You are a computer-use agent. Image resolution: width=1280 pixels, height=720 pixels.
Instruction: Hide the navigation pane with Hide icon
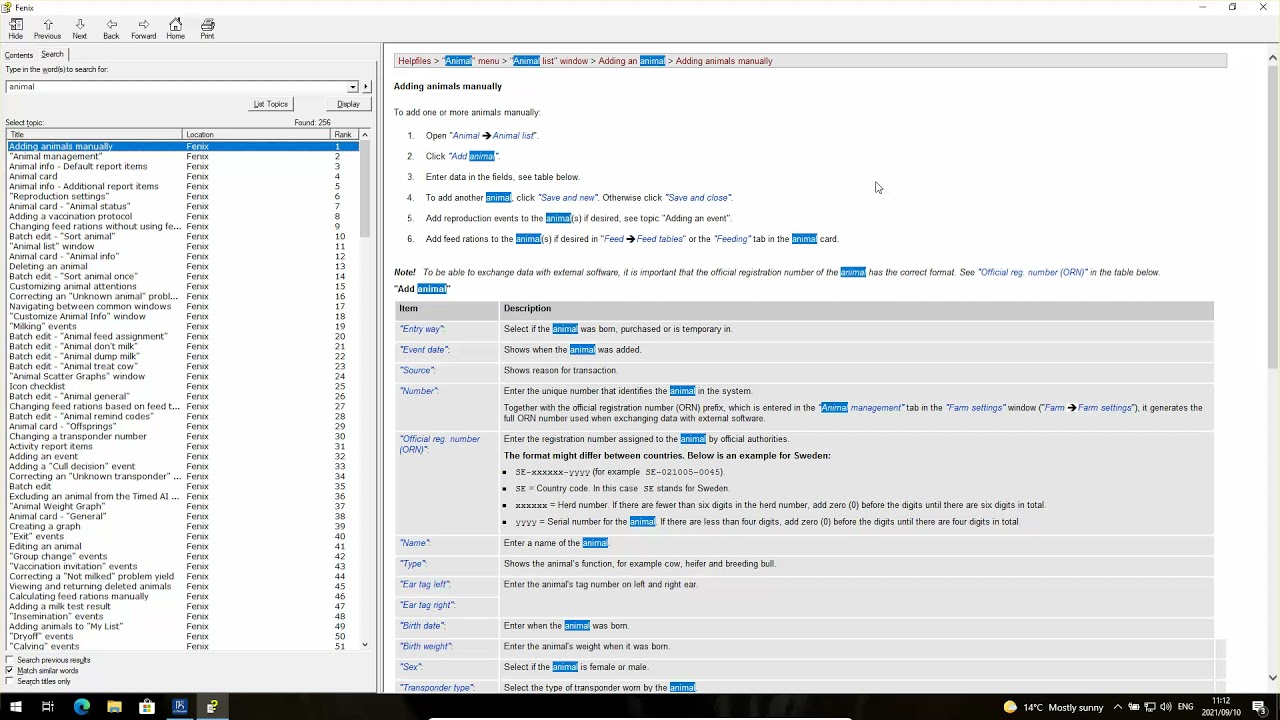tap(15, 29)
